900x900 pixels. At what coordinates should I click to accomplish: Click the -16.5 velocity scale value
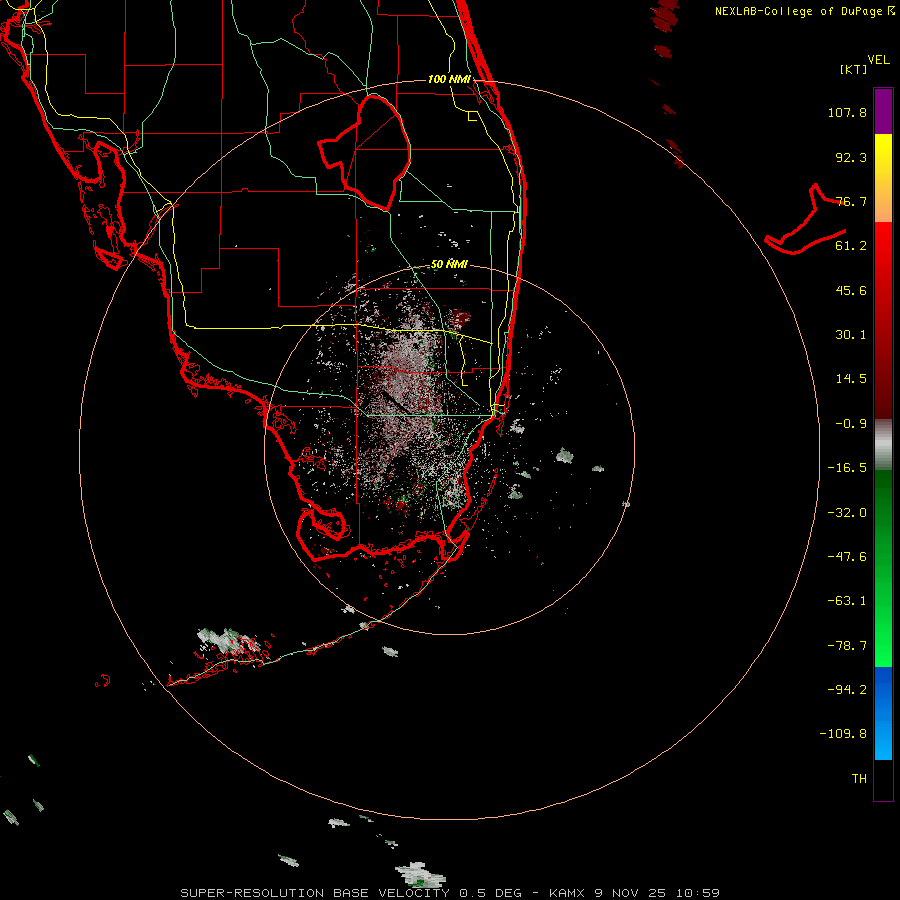(847, 468)
